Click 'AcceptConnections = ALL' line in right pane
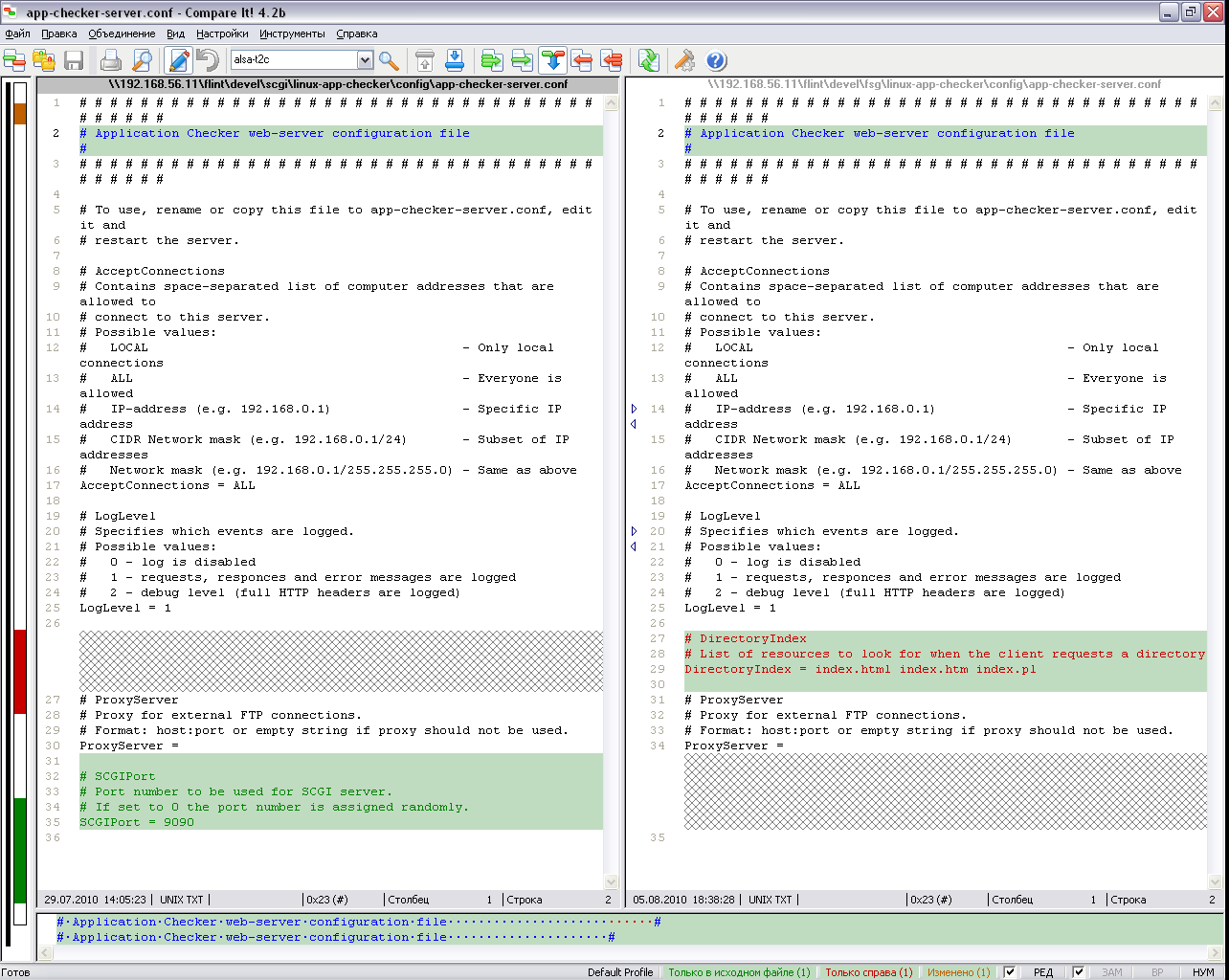 point(772,485)
